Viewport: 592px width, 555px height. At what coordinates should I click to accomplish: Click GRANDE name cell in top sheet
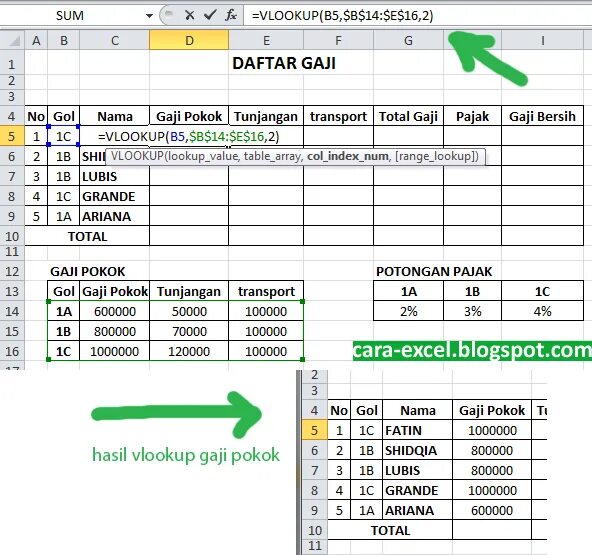click(115, 196)
